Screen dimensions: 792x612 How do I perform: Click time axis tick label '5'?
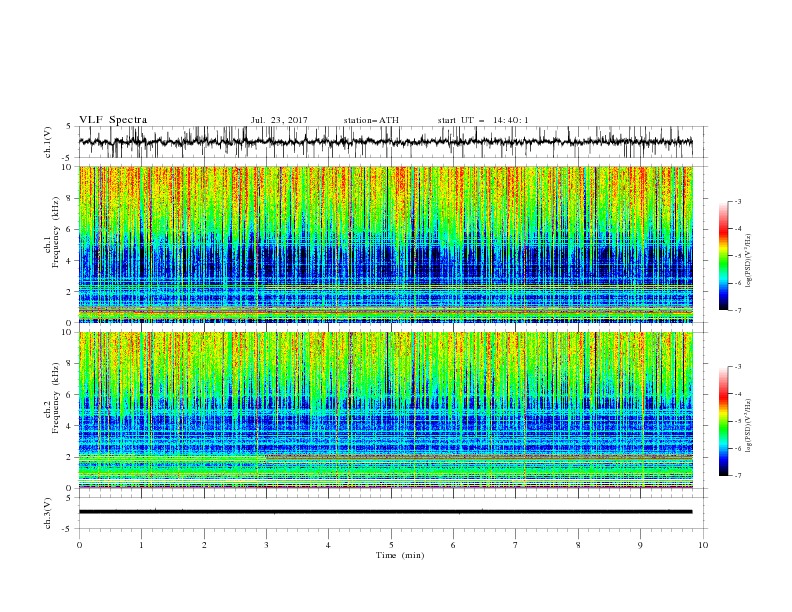[391, 545]
